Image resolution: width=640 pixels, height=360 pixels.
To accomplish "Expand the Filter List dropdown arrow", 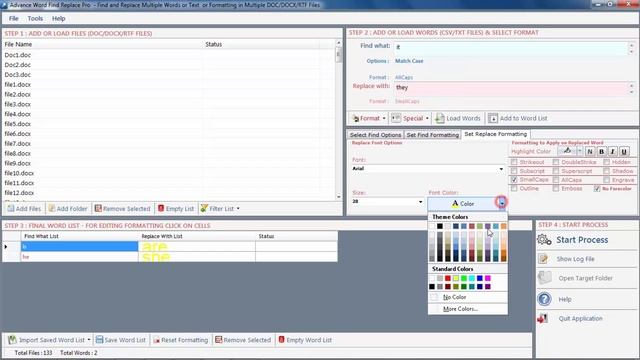I will click(x=238, y=209).
